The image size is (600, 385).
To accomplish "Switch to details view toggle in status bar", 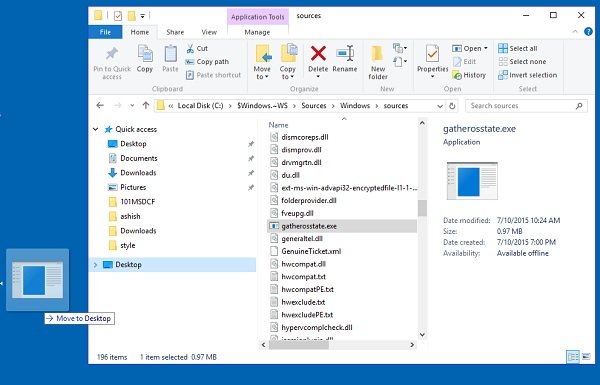I will tap(573, 357).
